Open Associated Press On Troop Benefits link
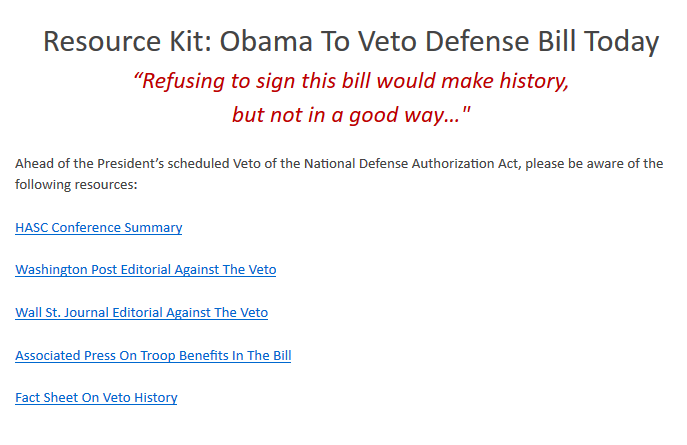 (x=153, y=355)
